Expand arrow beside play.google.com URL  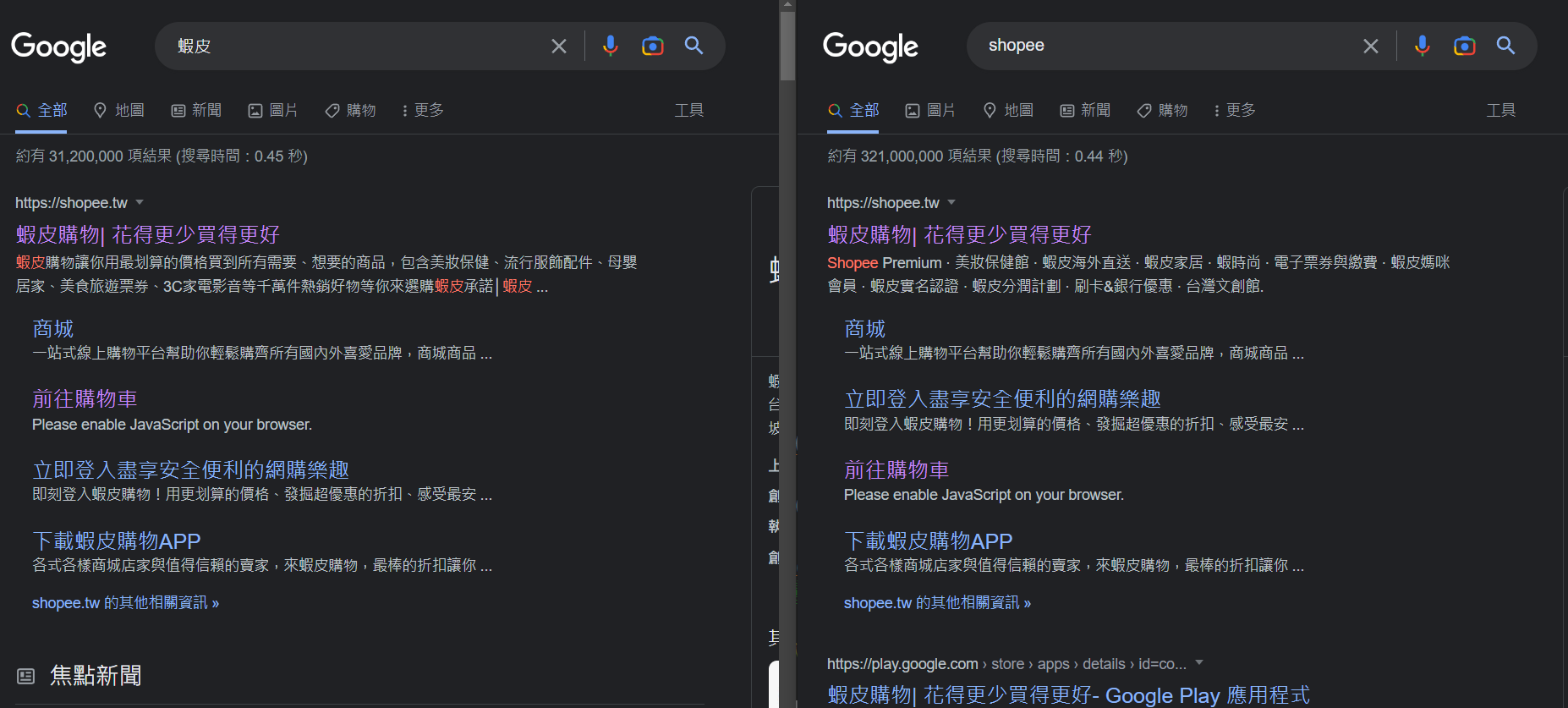pos(1198,663)
